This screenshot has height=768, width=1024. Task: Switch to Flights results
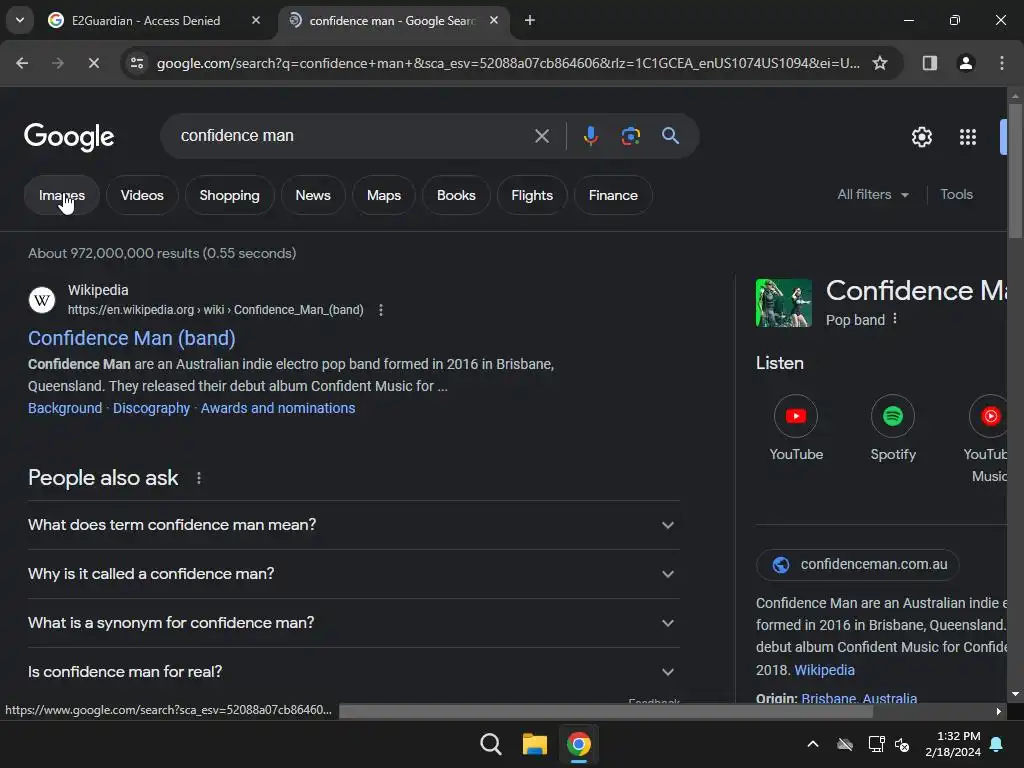point(532,195)
